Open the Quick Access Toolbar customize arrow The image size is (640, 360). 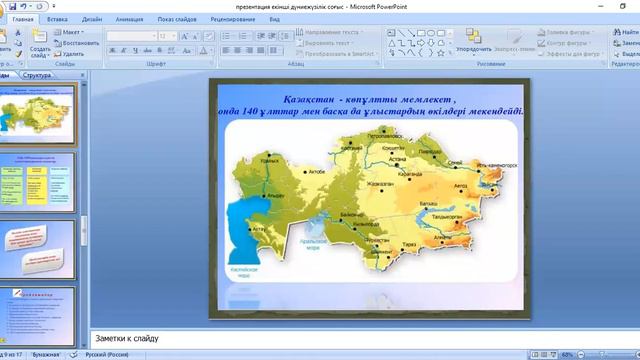(54, 7)
